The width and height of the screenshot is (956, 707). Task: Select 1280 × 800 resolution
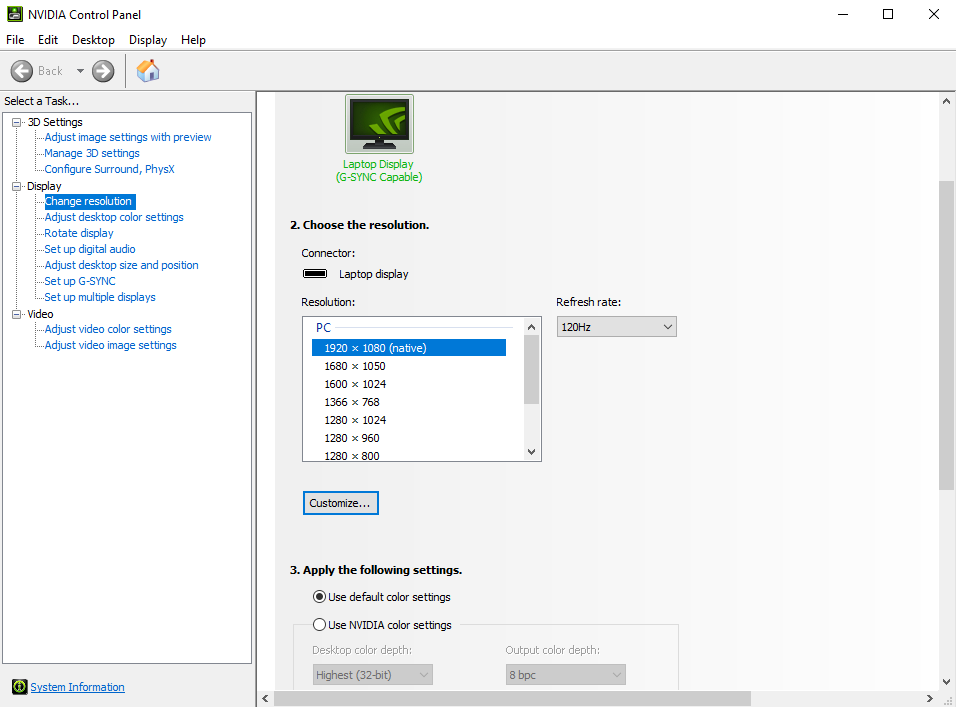coord(352,455)
